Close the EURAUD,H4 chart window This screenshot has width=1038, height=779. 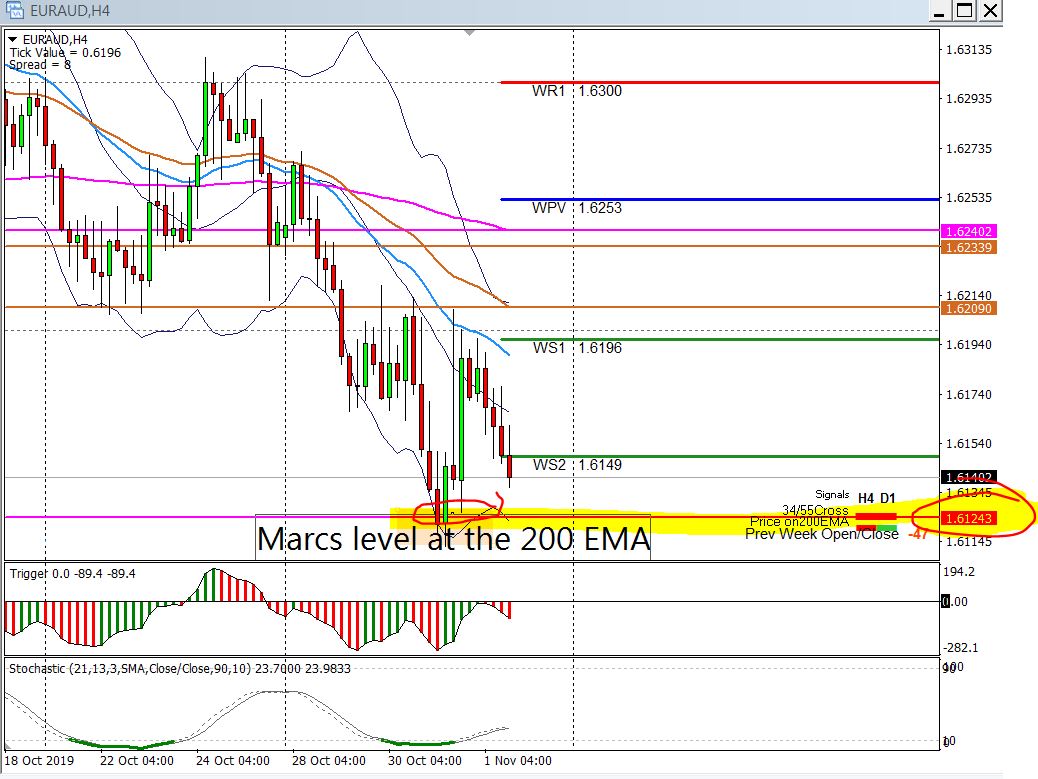990,11
